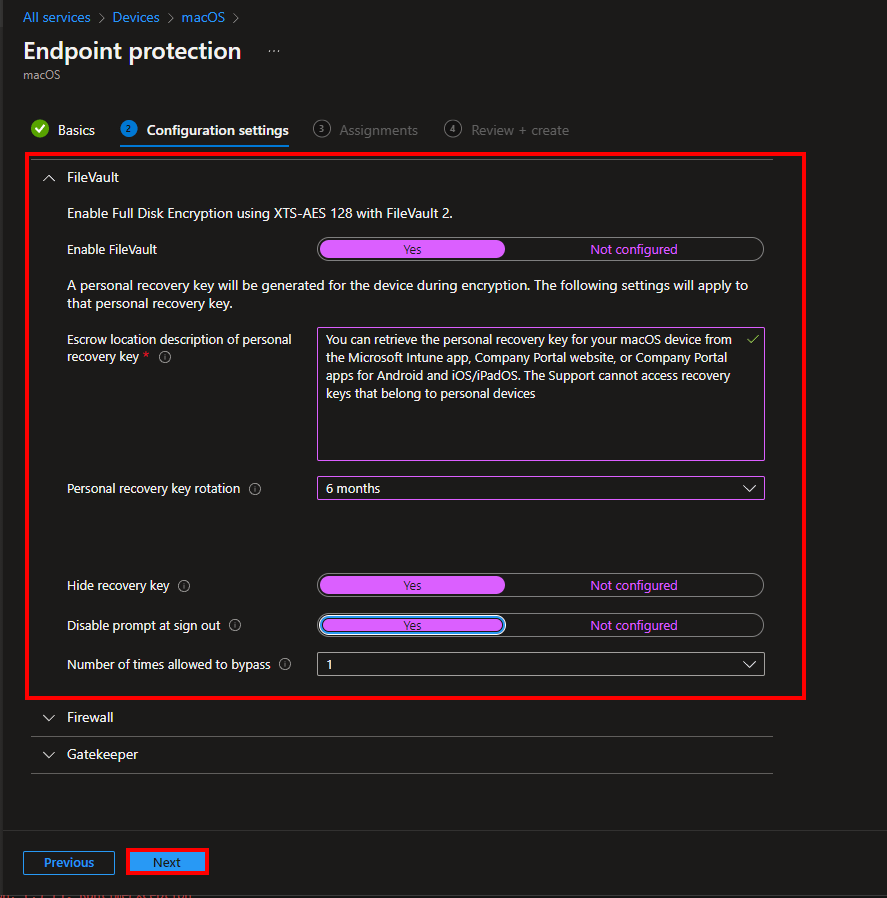Go to the Configuration settings tab
887x898 pixels.
pos(217,130)
